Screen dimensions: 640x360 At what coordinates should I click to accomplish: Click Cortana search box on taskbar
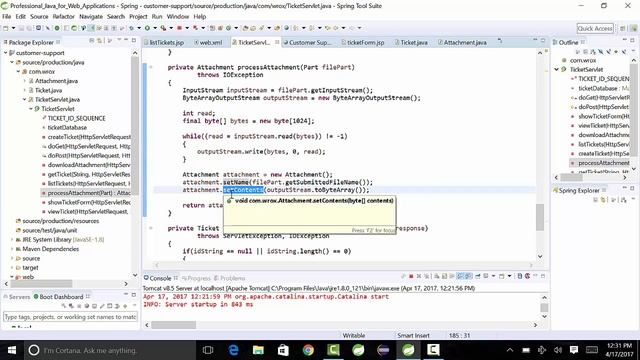[111, 350]
